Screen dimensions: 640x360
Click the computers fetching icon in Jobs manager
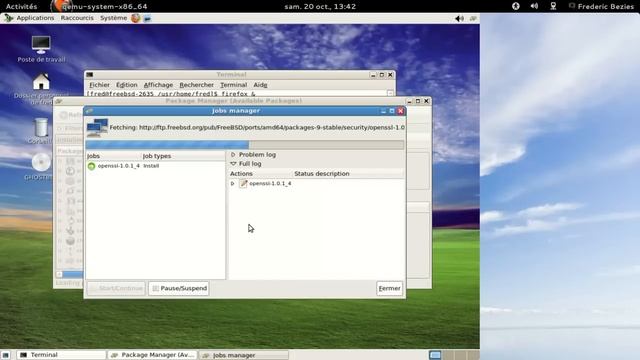coord(97,127)
